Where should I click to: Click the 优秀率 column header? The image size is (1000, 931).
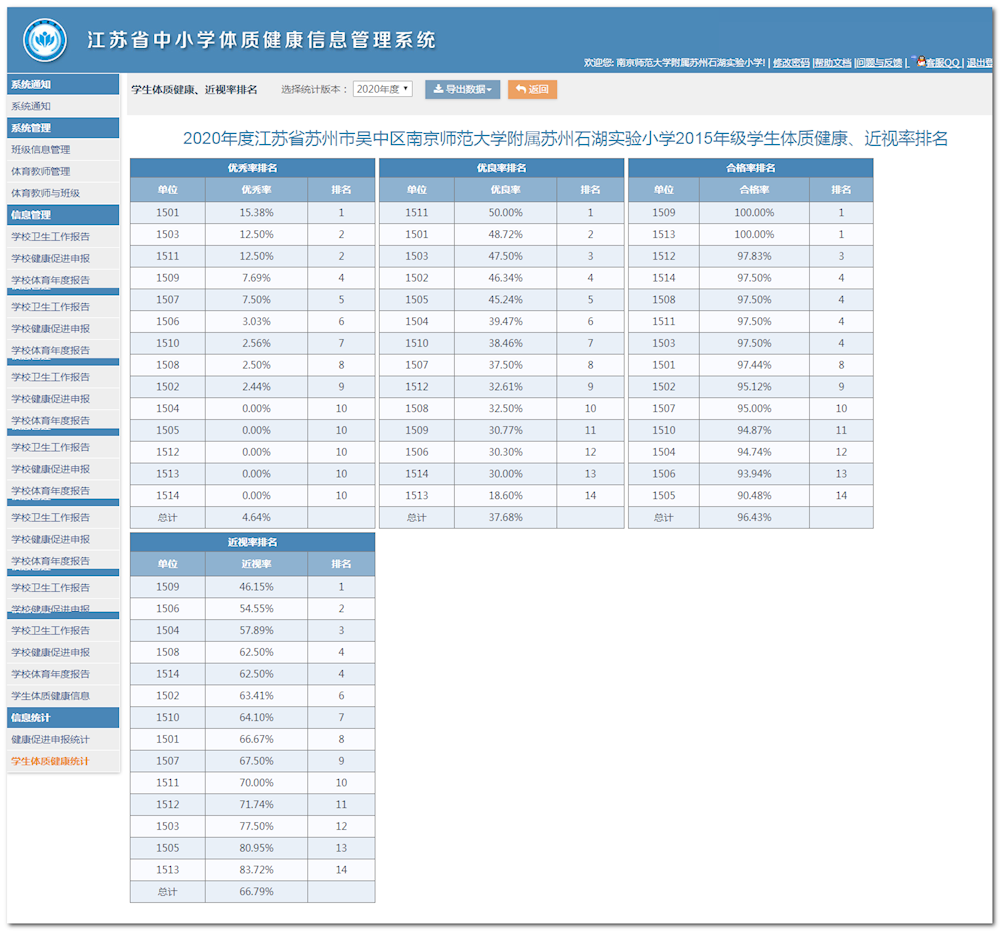pyautogui.click(x=256, y=189)
